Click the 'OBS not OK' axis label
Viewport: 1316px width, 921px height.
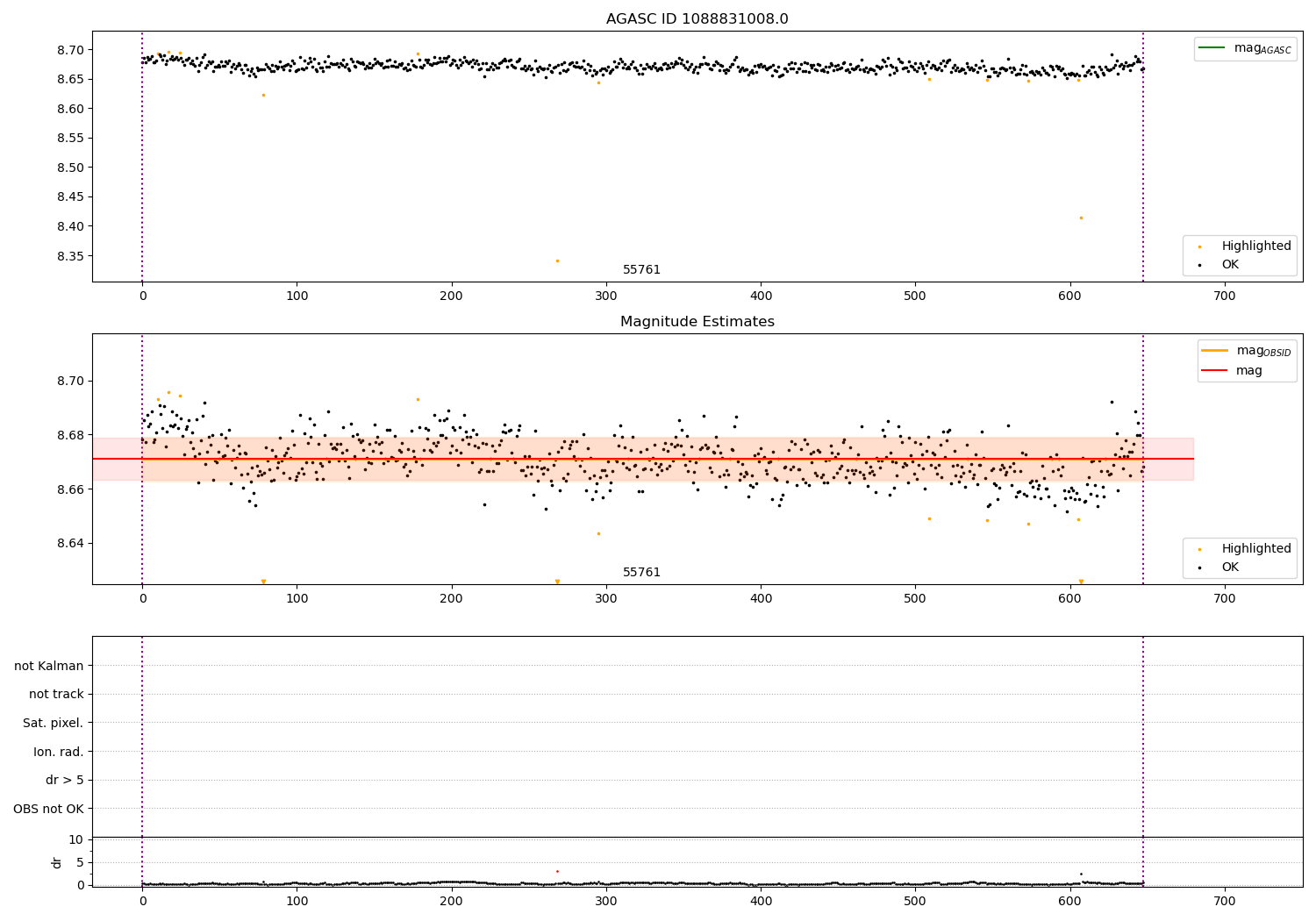49,809
